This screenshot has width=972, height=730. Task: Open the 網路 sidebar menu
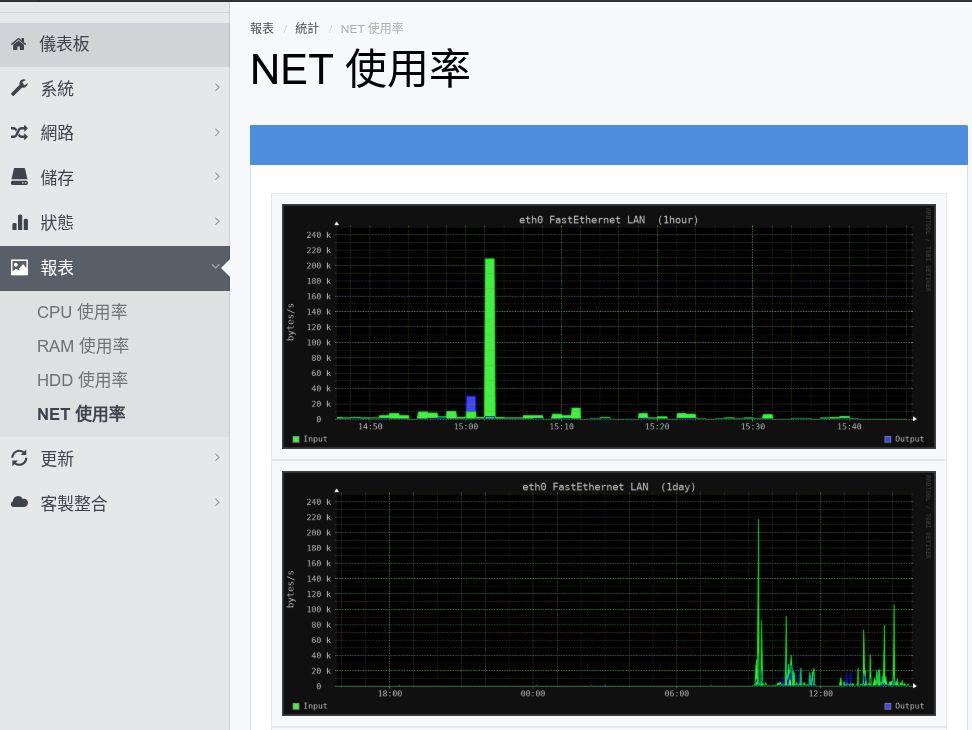click(115, 133)
